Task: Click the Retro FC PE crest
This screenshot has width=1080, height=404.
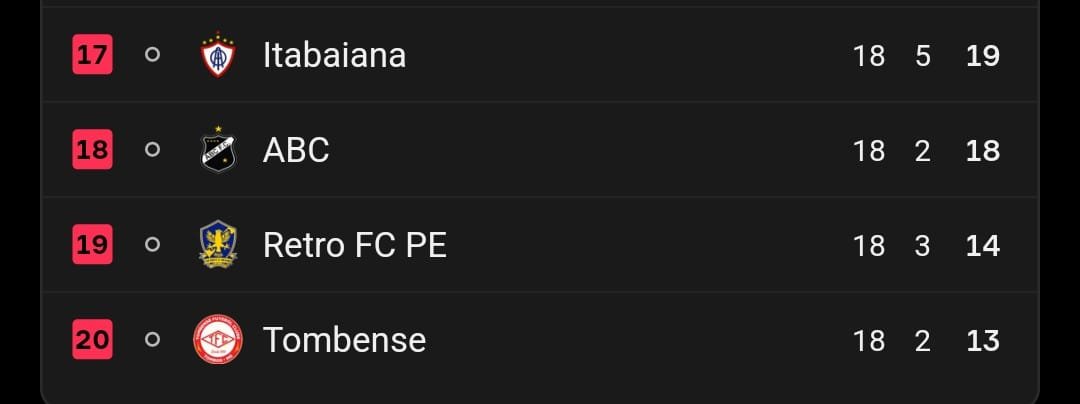Action: [218, 244]
